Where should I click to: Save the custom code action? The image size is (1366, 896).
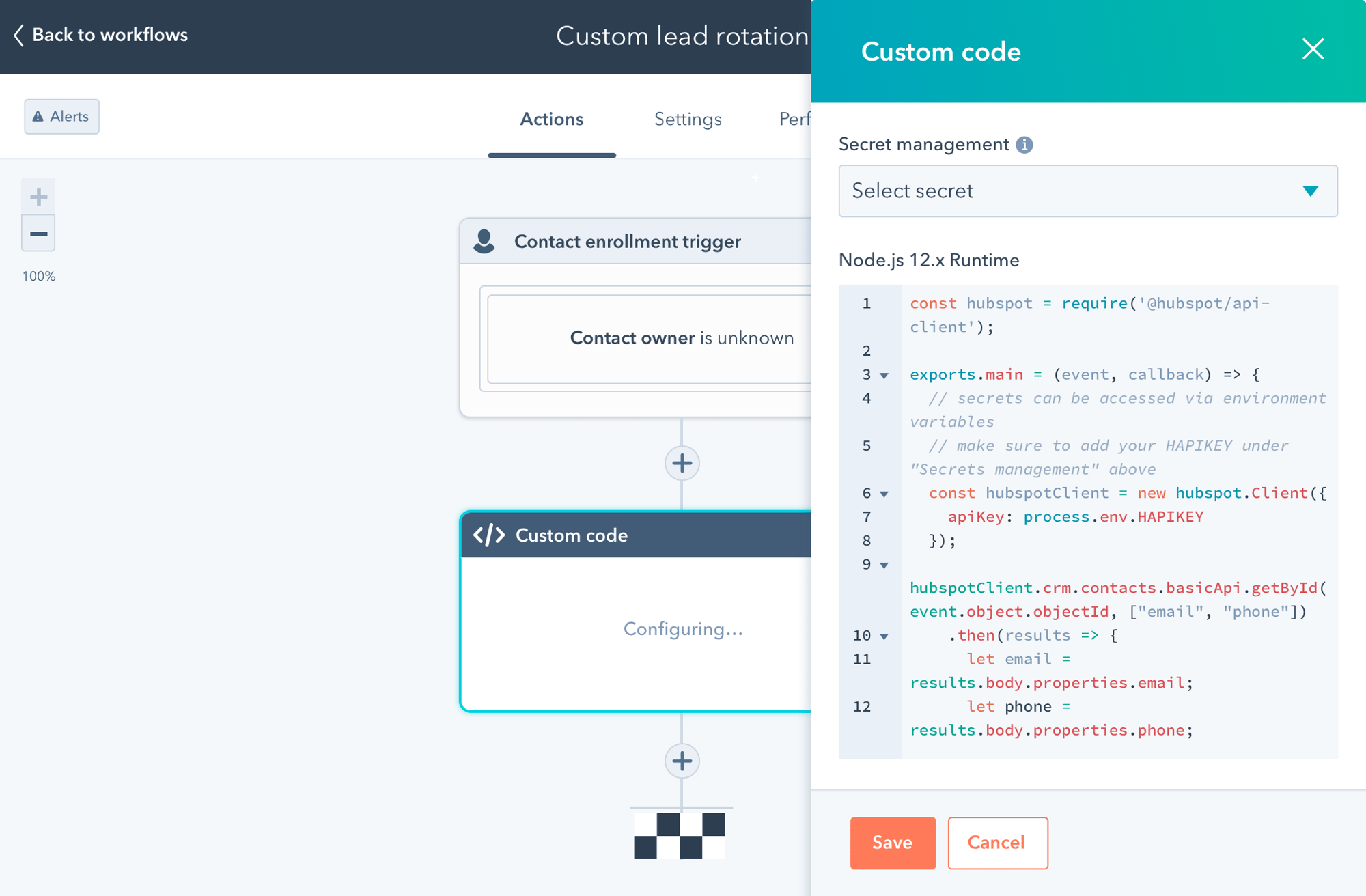tap(892, 843)
